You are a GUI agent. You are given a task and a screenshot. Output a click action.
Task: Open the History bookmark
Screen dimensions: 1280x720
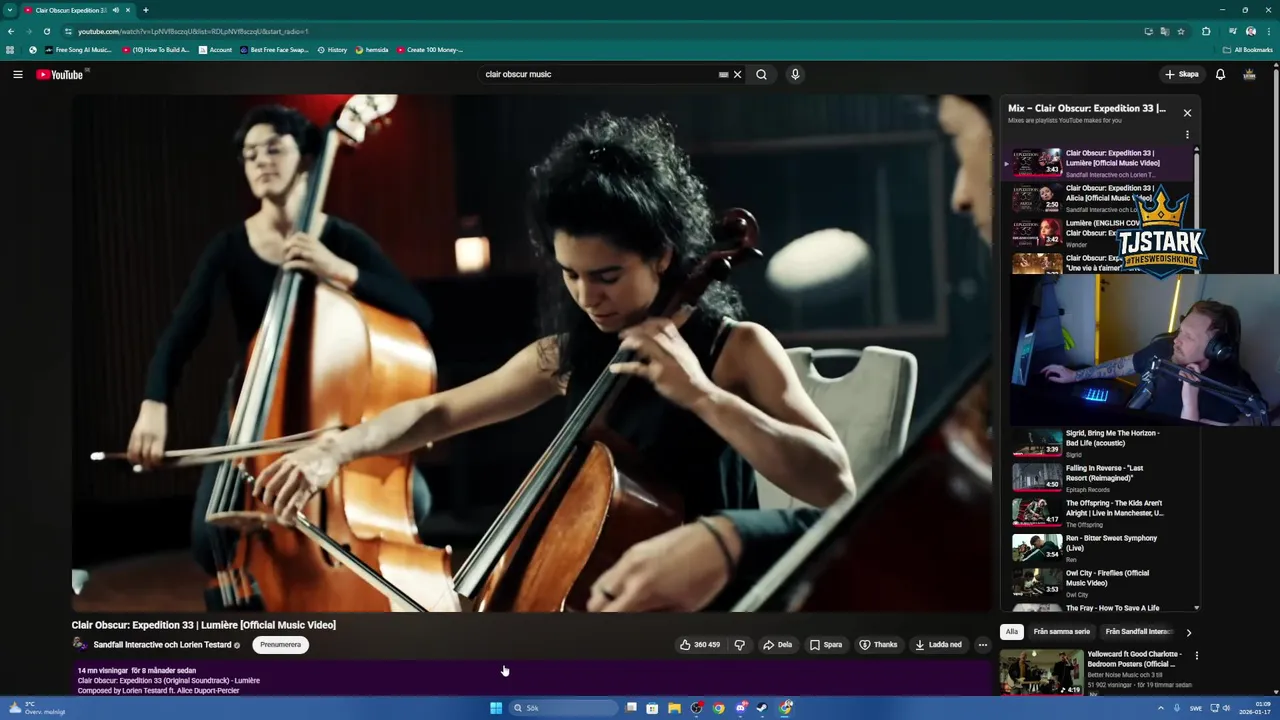(x=332, y=50)
